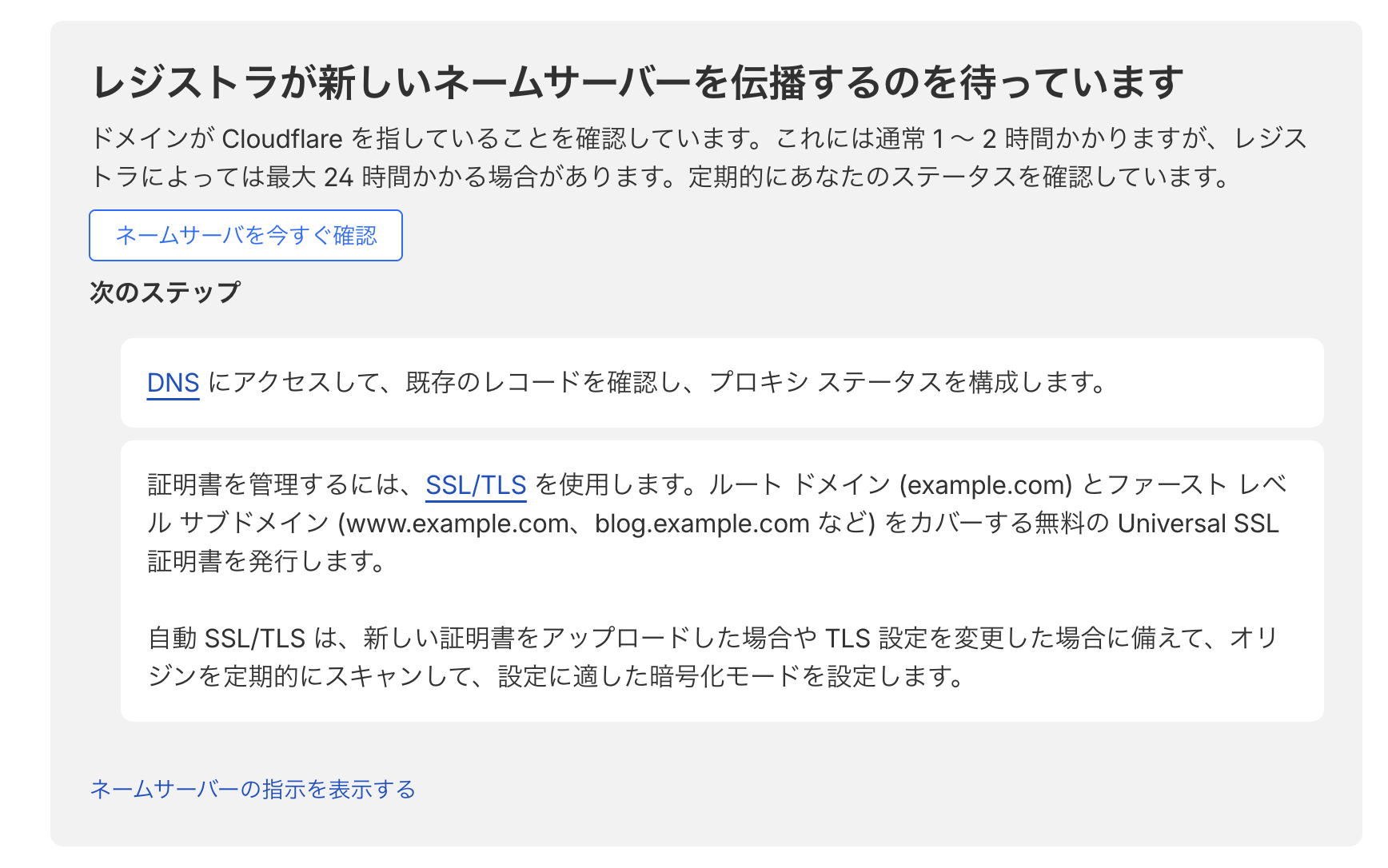Follow the SSL/TLS link
The width and height of the screenshot is (1388, 868).
pyautogui.click(x=476, y=484)
